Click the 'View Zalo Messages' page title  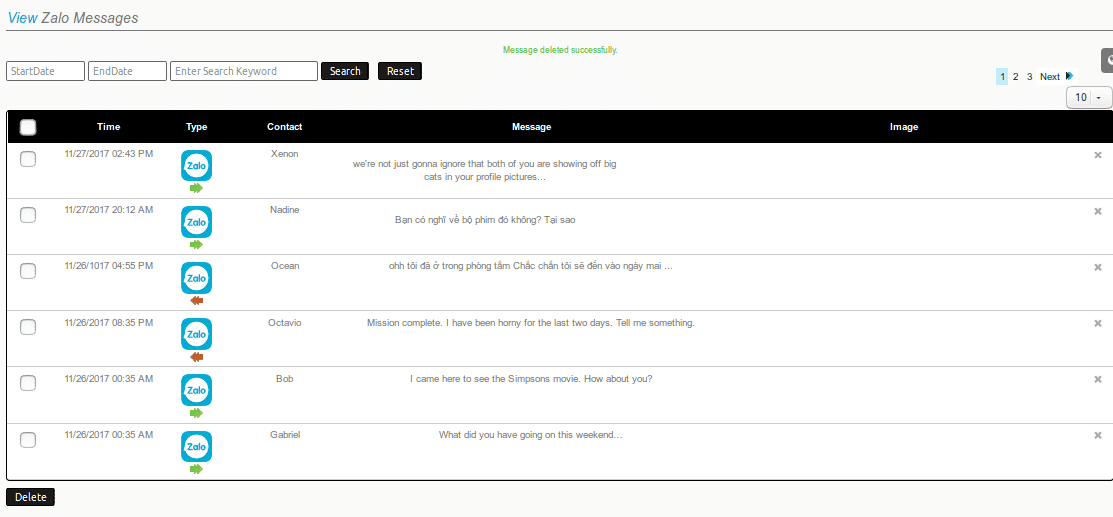(x=72, y=18)
